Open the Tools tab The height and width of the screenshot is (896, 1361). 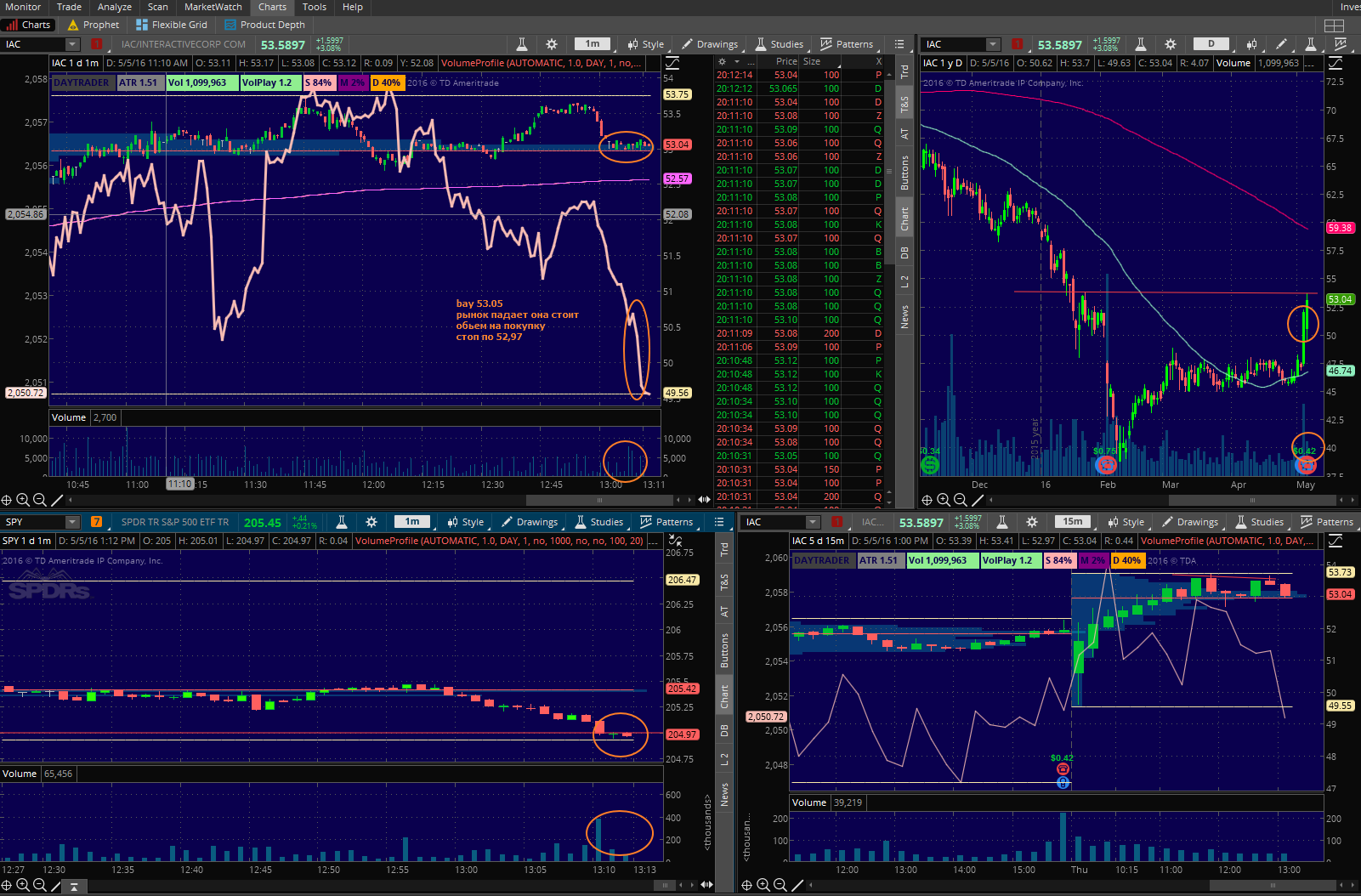(x=315, y=7)
